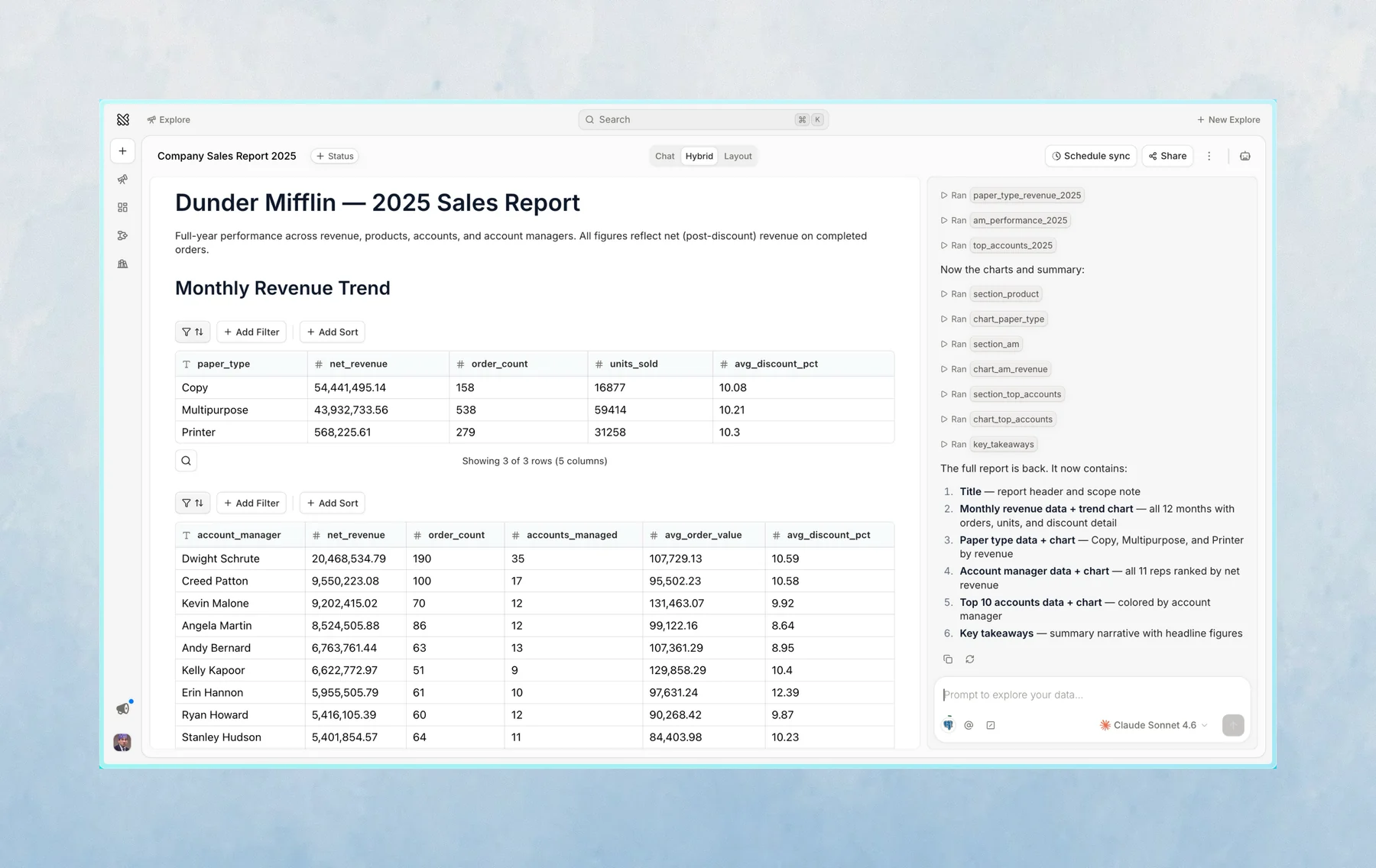Expand the chart_top_accounts run step

click(x=998, y=419)
